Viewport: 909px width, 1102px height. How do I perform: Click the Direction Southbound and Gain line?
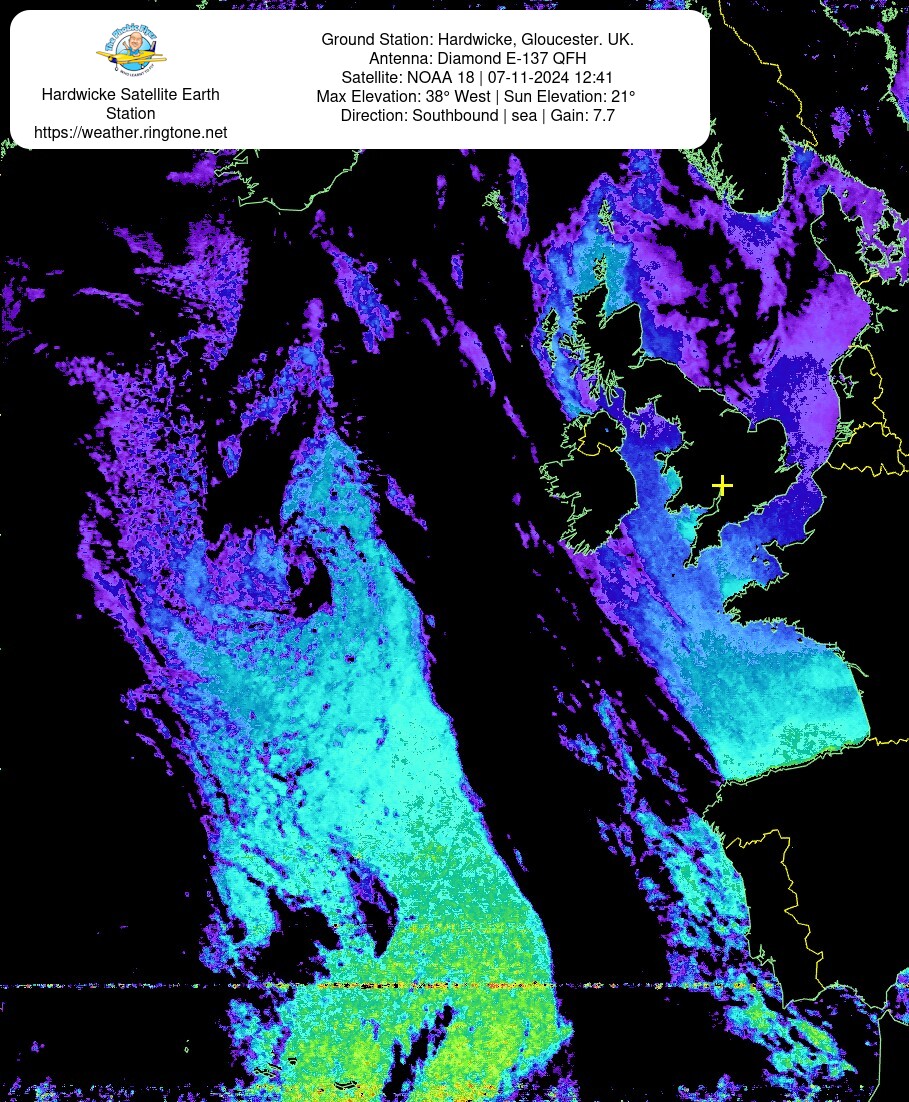coord(477,115)
